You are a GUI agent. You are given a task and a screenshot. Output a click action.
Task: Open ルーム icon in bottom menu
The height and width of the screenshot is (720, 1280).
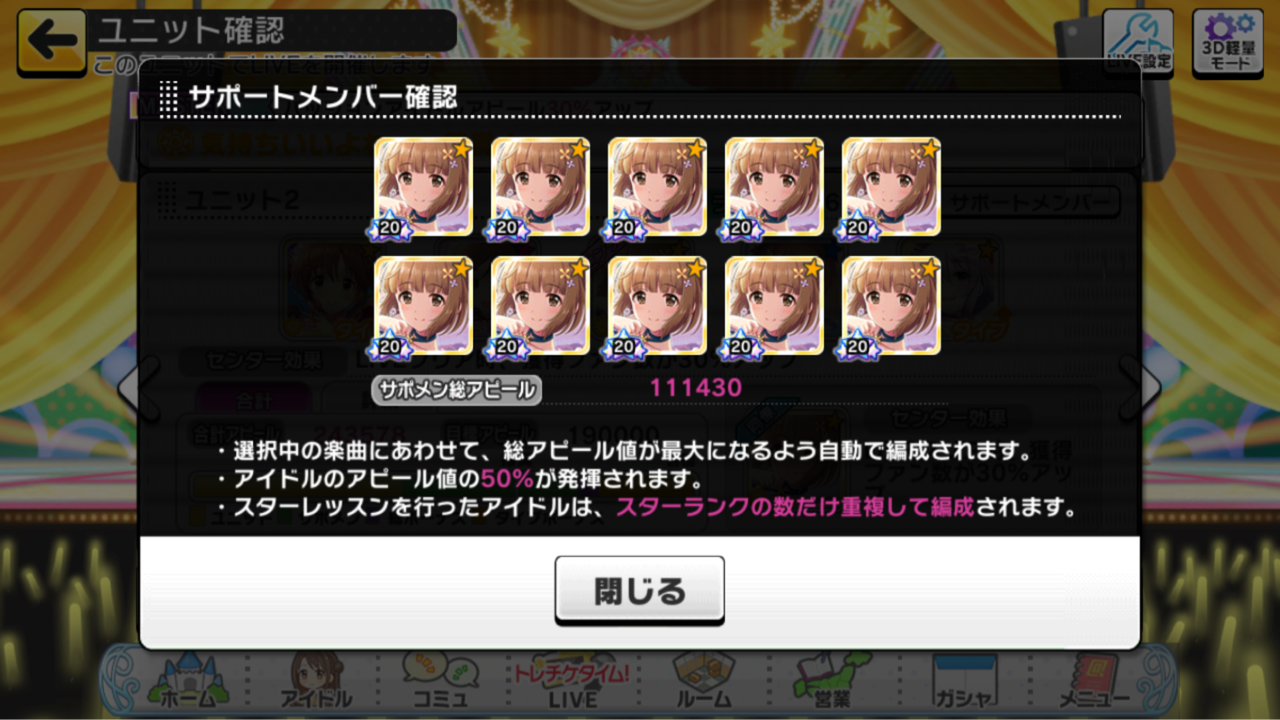(x=702, y=682)
